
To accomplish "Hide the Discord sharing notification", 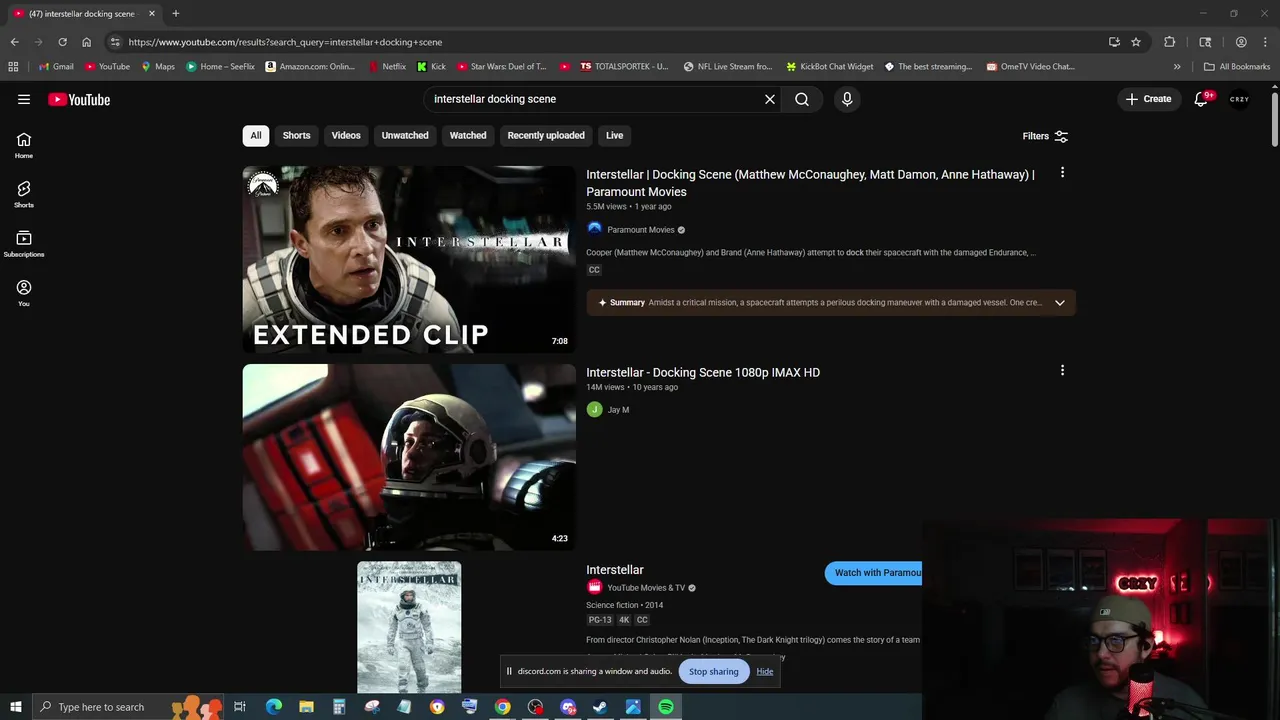I will pyautogui.click(x=765, y=672).
